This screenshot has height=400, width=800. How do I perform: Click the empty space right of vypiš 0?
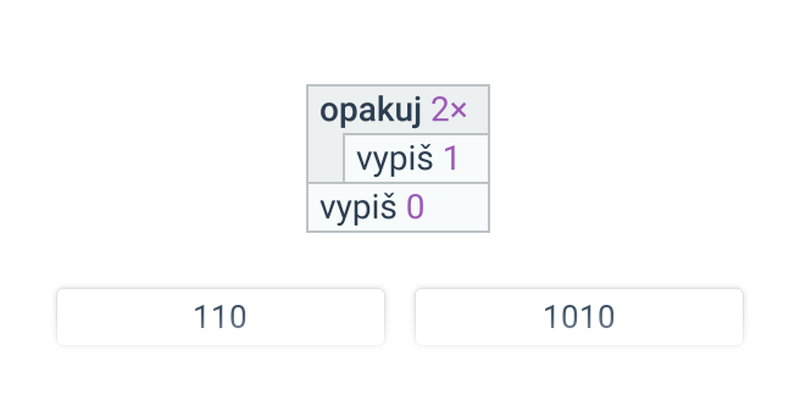coord(456,208)
